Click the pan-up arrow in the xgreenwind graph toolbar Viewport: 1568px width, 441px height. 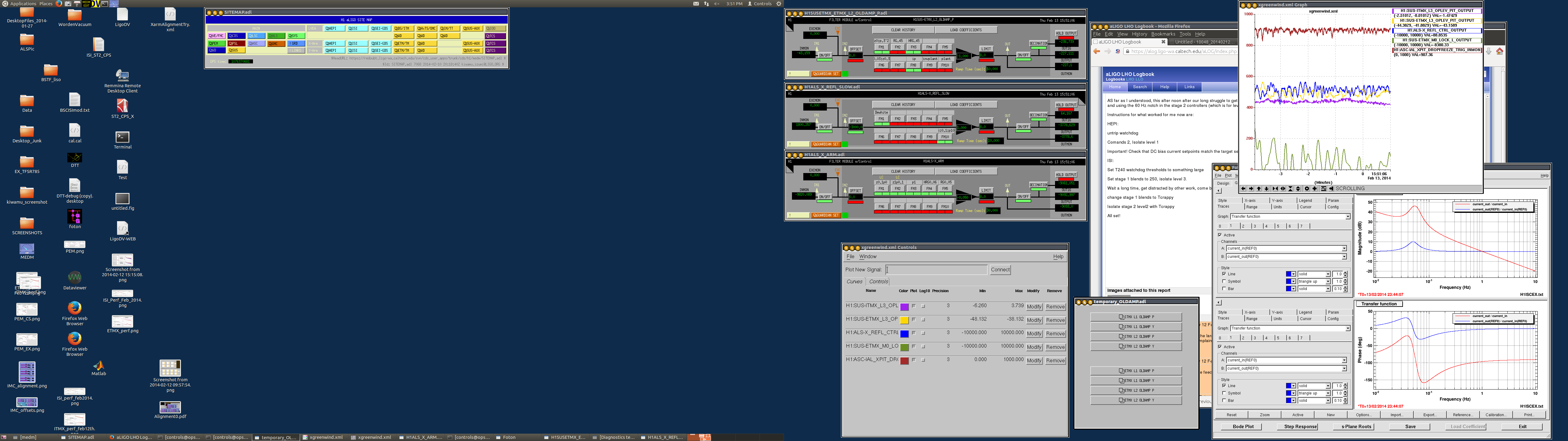point(1259,189)
